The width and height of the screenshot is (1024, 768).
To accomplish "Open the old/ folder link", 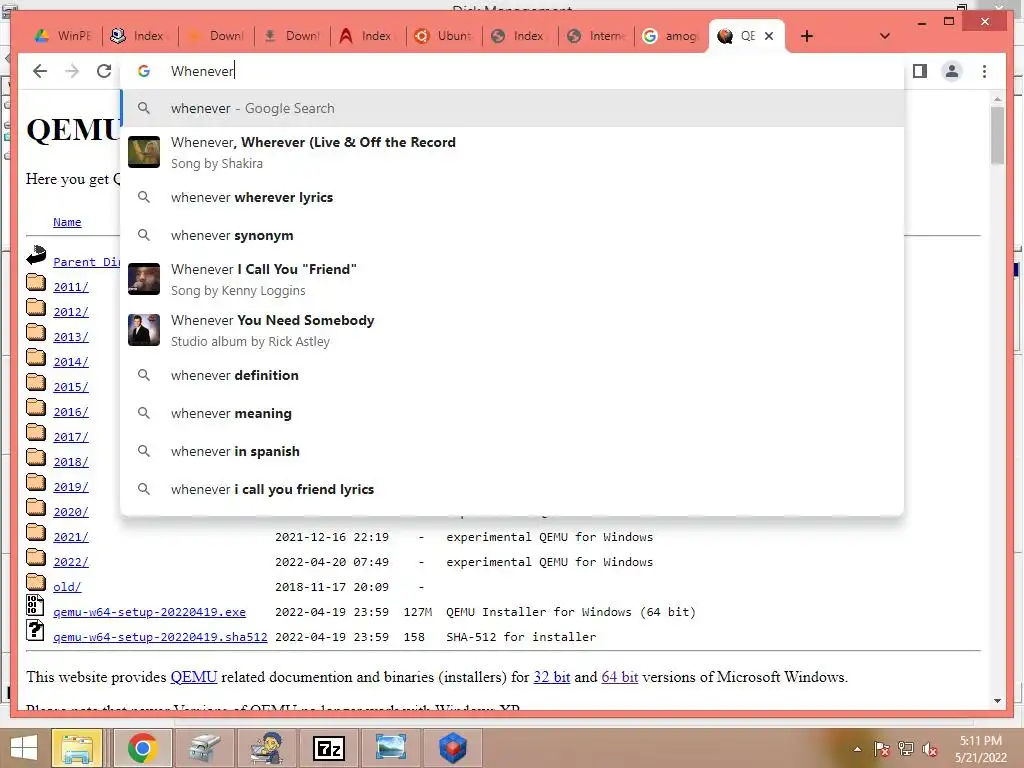I will pyautogui.click(x=67, y=587).
